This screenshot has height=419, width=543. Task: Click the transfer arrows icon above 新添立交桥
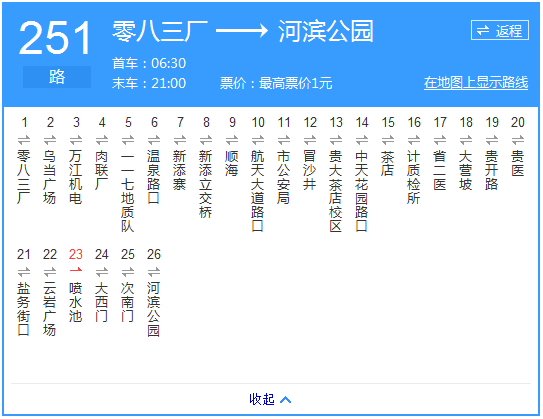pyautogui.click(x=206, y=140)
